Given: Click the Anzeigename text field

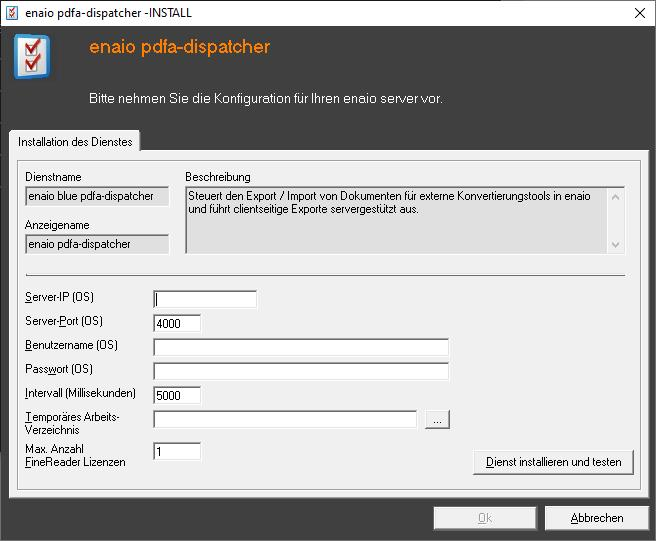Looking at the screenshot, I should click(x=97, y=244).
